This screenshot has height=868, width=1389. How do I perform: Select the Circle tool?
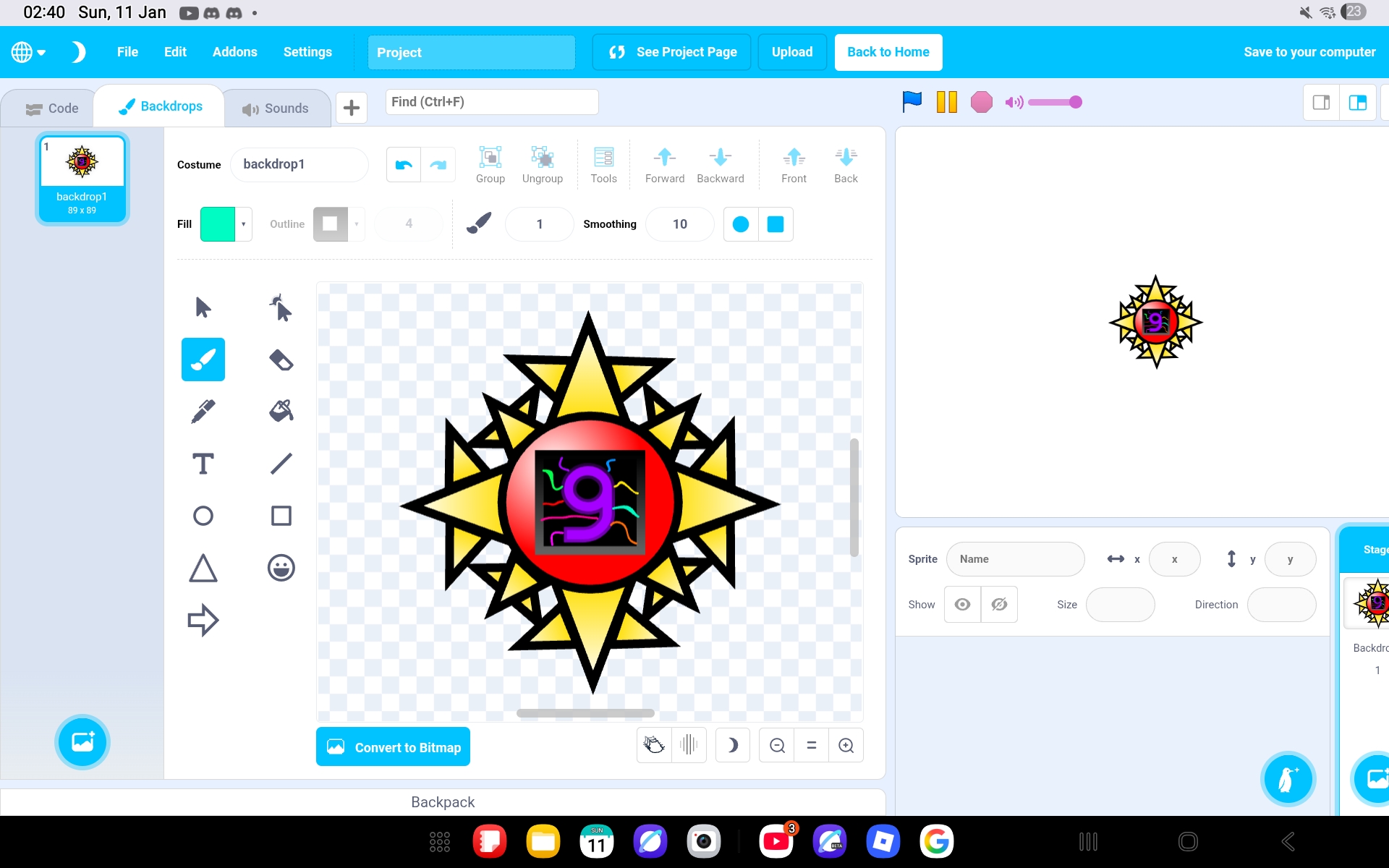click(203, 516)
